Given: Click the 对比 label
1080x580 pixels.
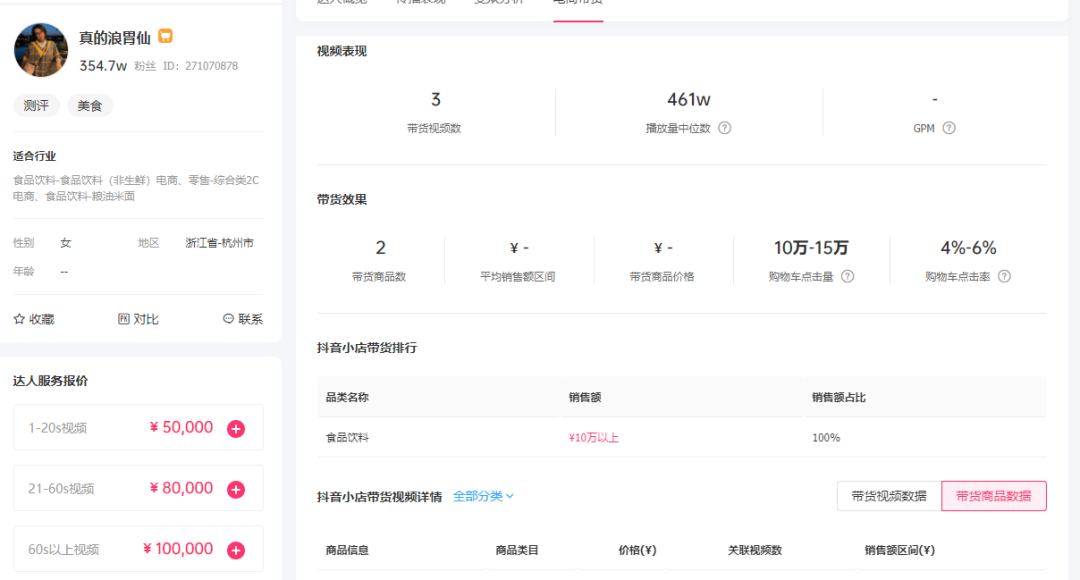Looking at the screenshot, I should pyautogui.click(x=146, y=319).
